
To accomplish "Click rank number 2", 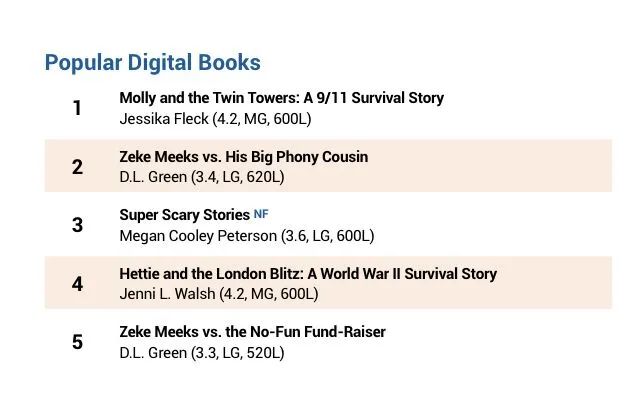I will pyautogui.click(x=77, y=167).
